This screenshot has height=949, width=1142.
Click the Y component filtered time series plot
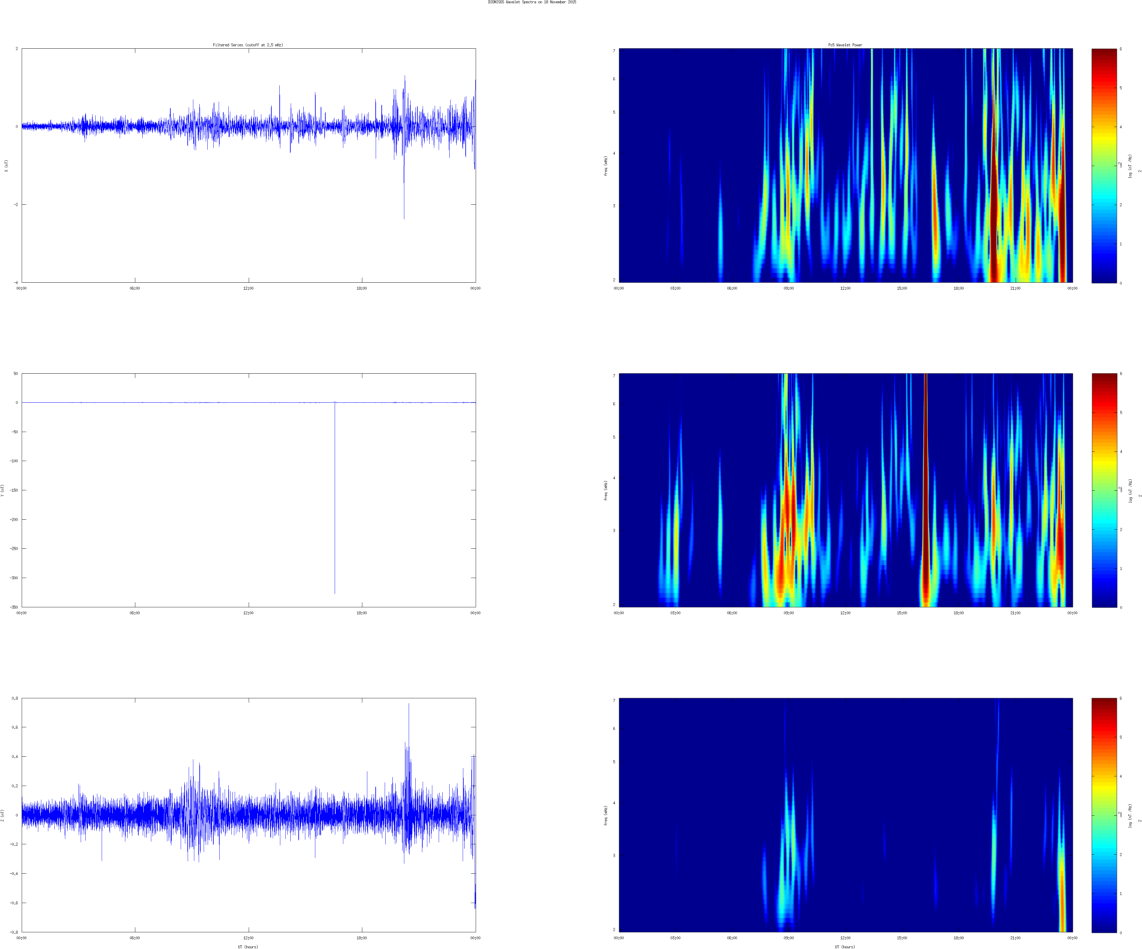[x=248, y=490]
